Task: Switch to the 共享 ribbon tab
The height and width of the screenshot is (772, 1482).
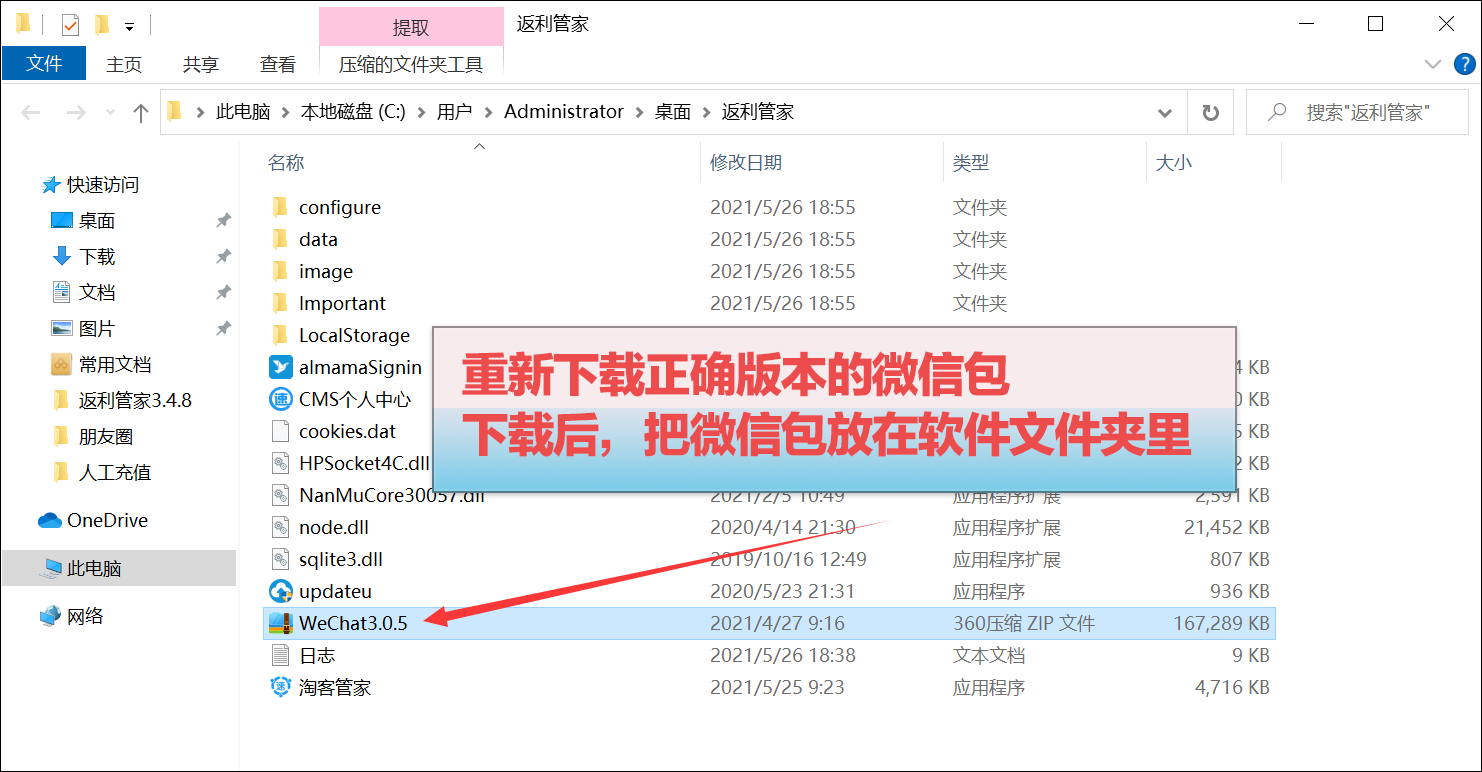Action: (x=201, y=64)
